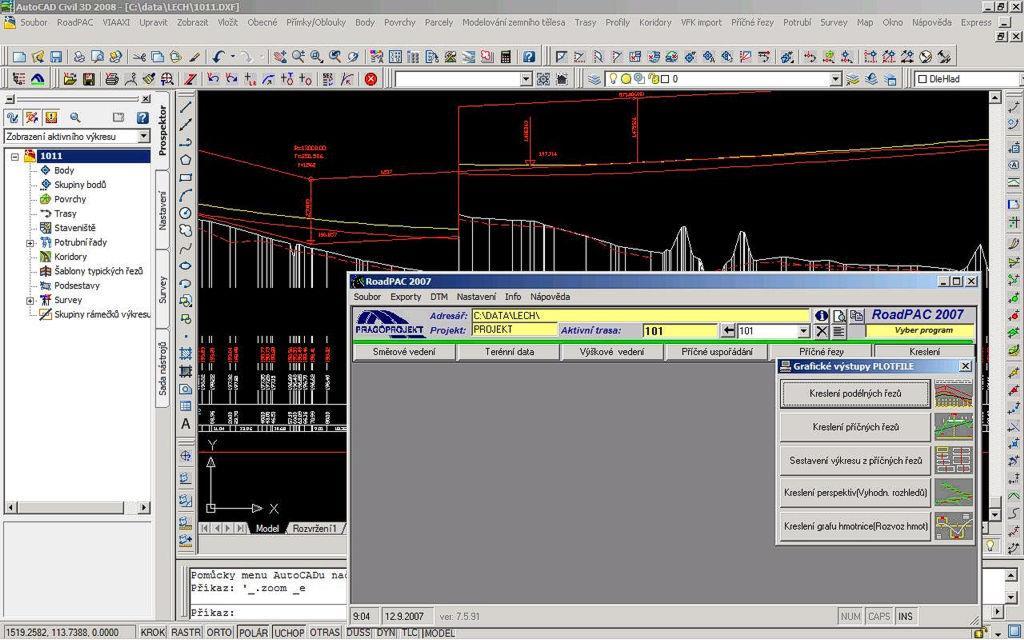Toggle OTRAS tracking in status bar
Image resolution: width=1024 pixels, height=640 pixels.
pyautogui.click(x=324, y=633)
